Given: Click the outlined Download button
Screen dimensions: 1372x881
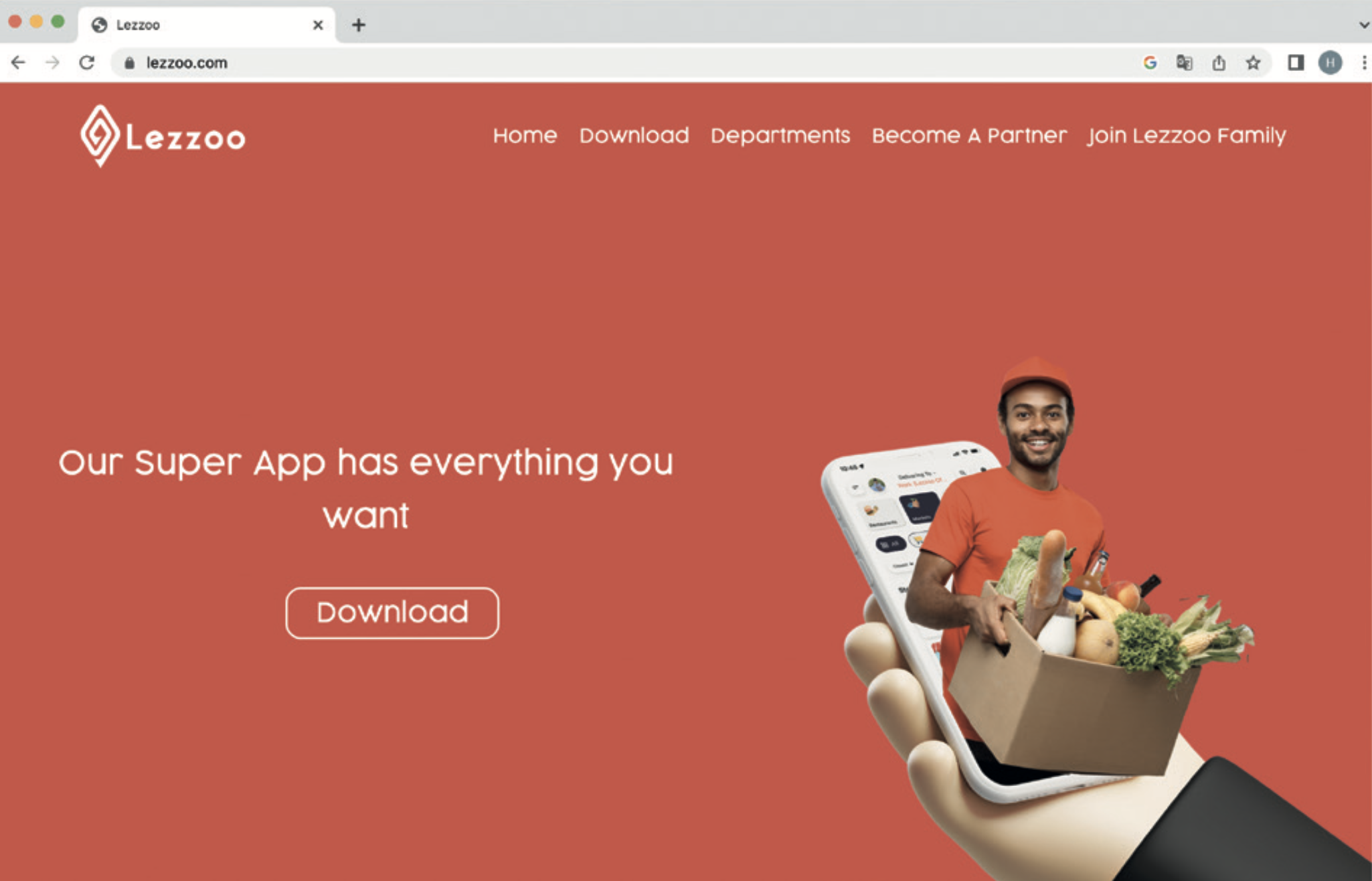Looking at the screenshot, I should 392,613.
